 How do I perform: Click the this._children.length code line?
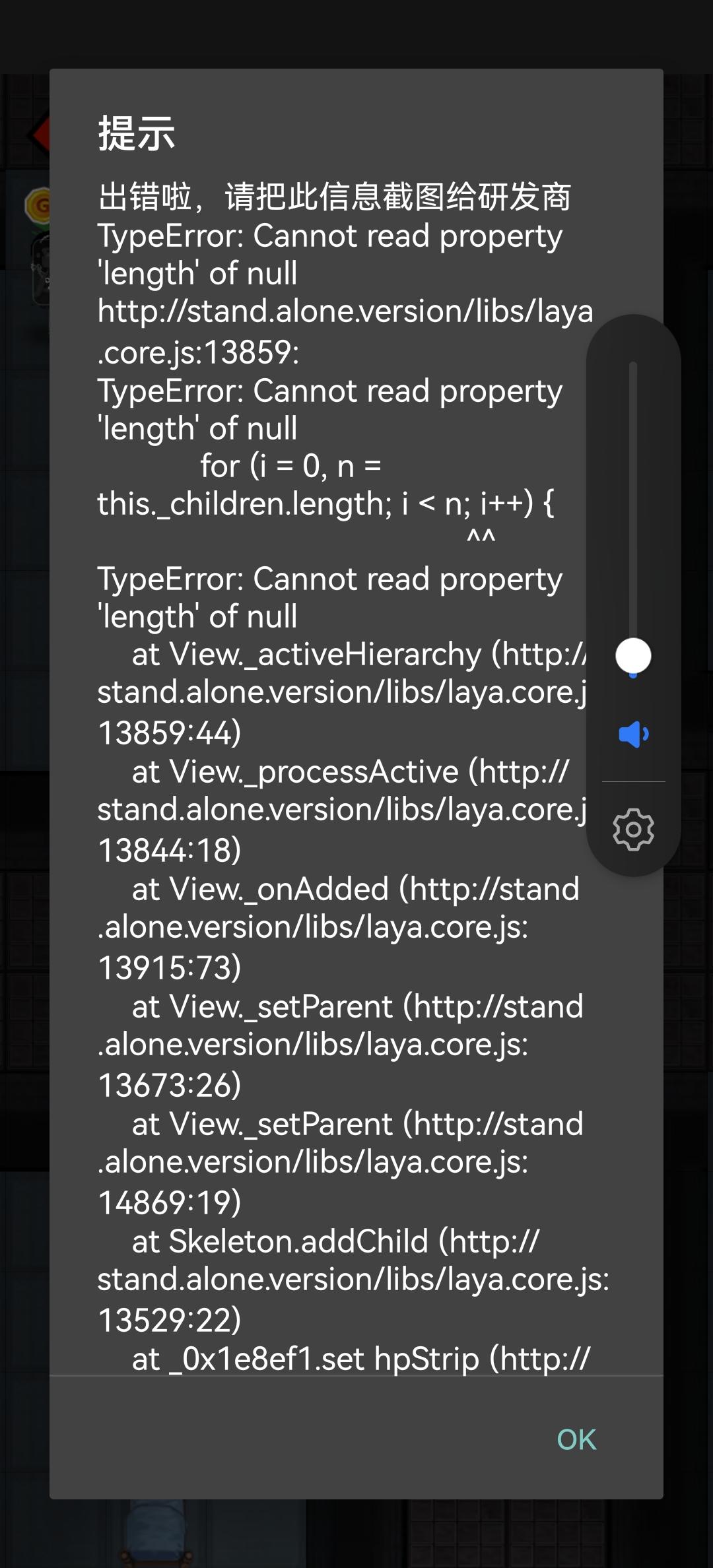pos(325,504)
